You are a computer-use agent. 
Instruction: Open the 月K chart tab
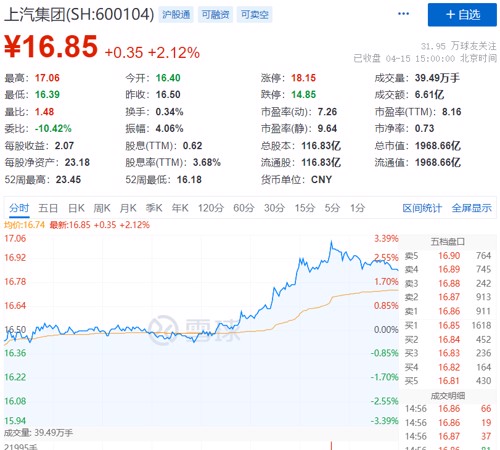point(128,208)
